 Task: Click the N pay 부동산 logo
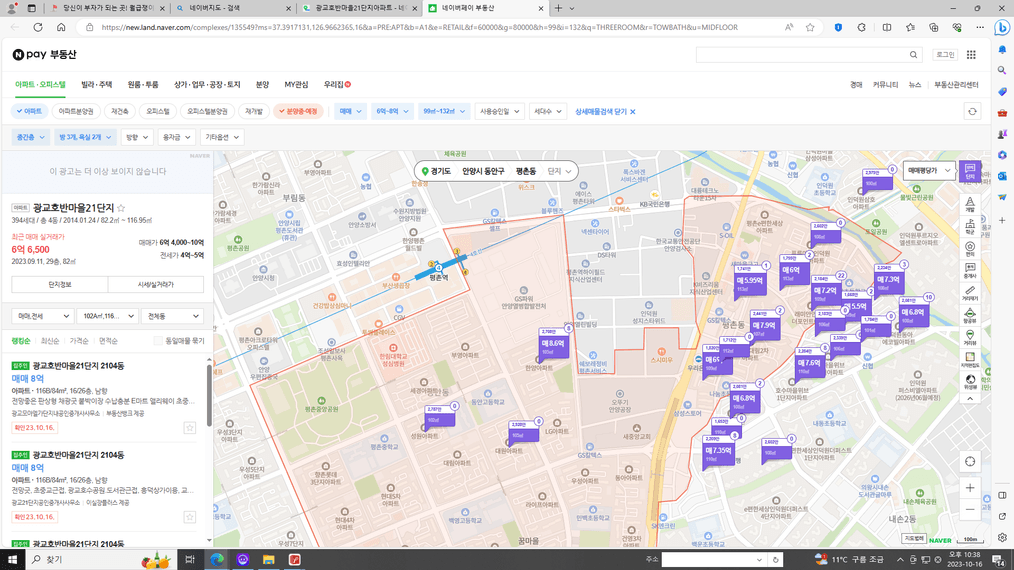(45, 54)
